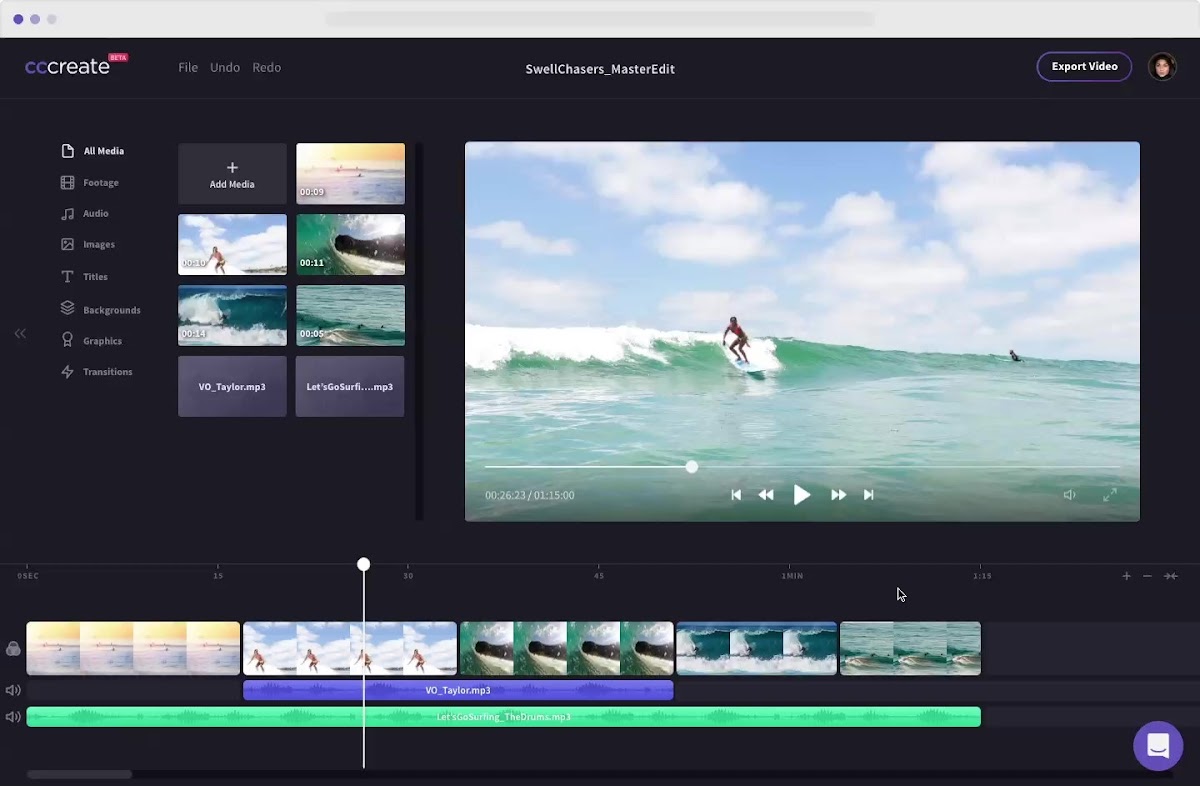Click Undo in the top bar
This screenshot has height=786, width=1200.
[225, 67]
